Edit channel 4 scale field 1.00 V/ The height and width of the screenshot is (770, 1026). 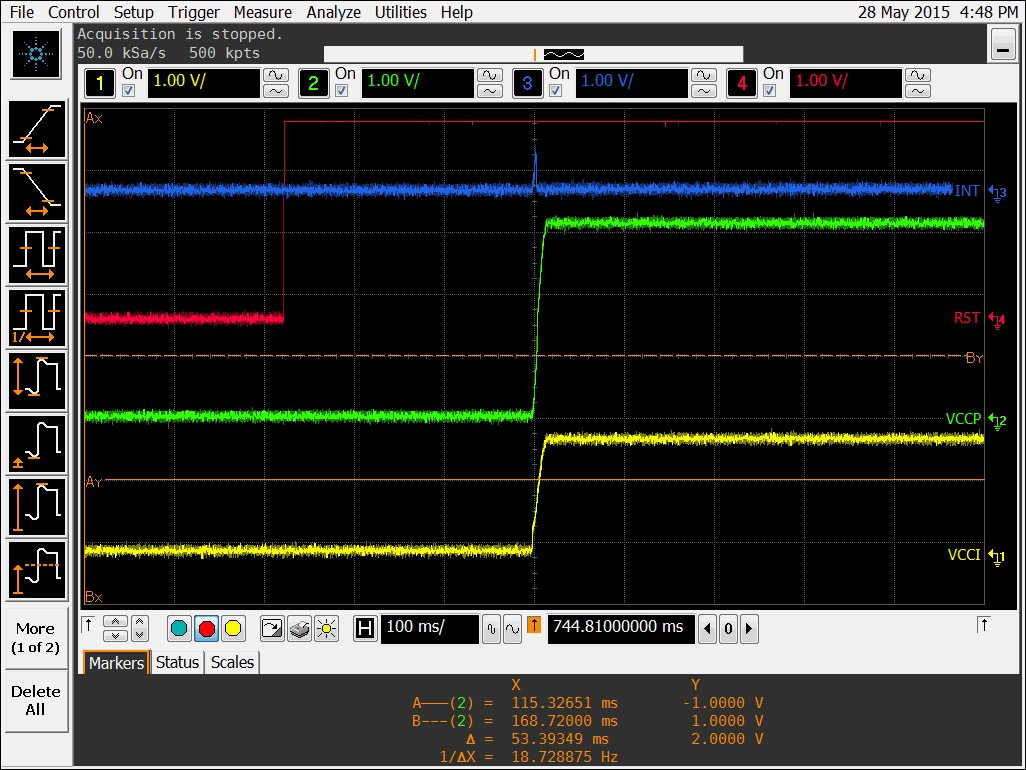[x=845, y=83]
